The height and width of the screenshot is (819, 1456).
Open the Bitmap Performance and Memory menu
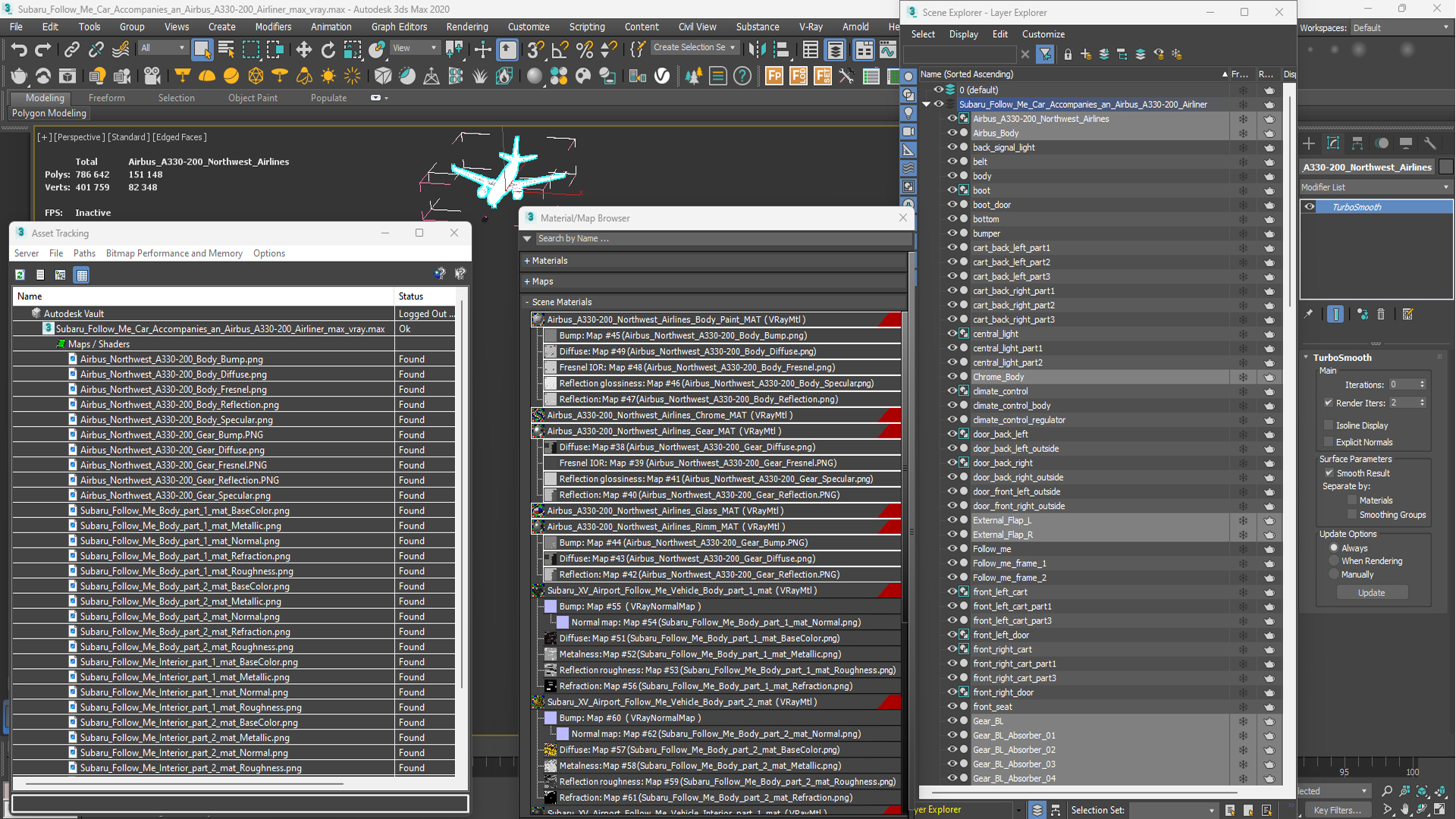pyautogui.click(x=174, y=253)
